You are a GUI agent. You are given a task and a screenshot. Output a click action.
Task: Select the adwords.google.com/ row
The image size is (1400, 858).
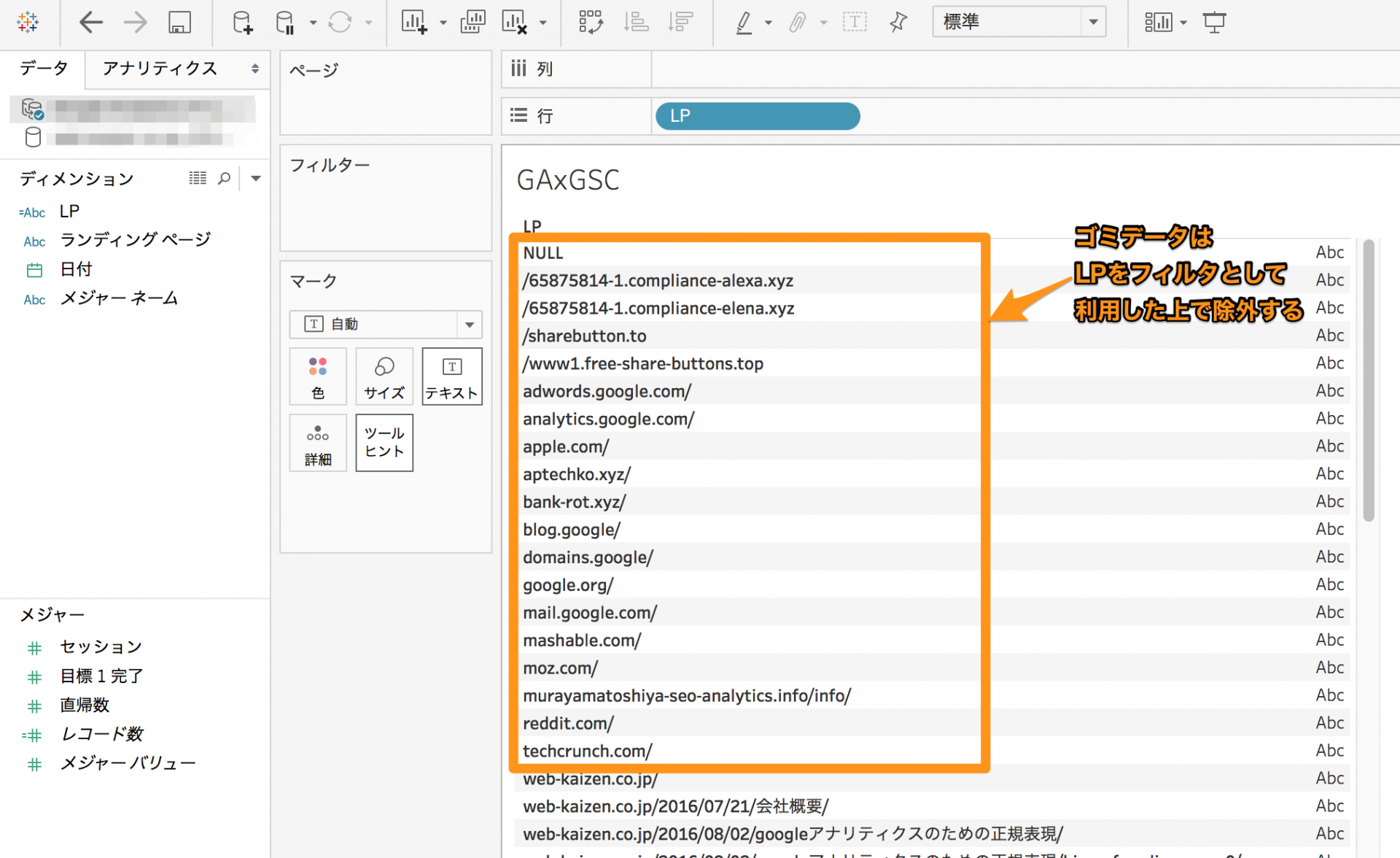coord(607,391)
